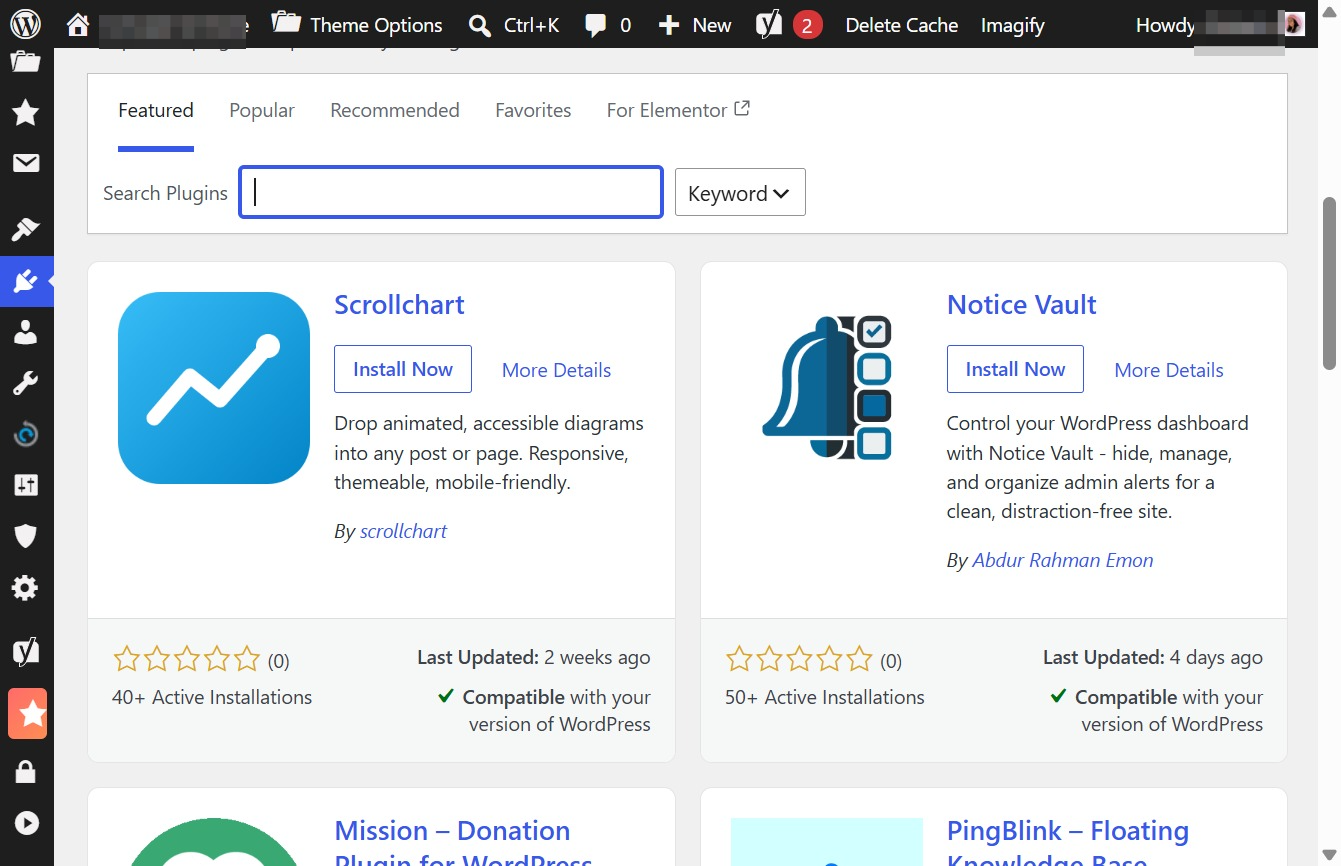The image size is (1341, 866).
Task: Open Yoast SEO in the sidebar
Action: point(25,652)
